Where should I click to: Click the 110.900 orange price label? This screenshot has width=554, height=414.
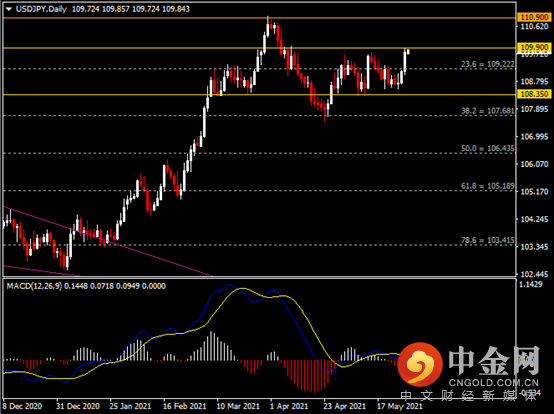534,17
